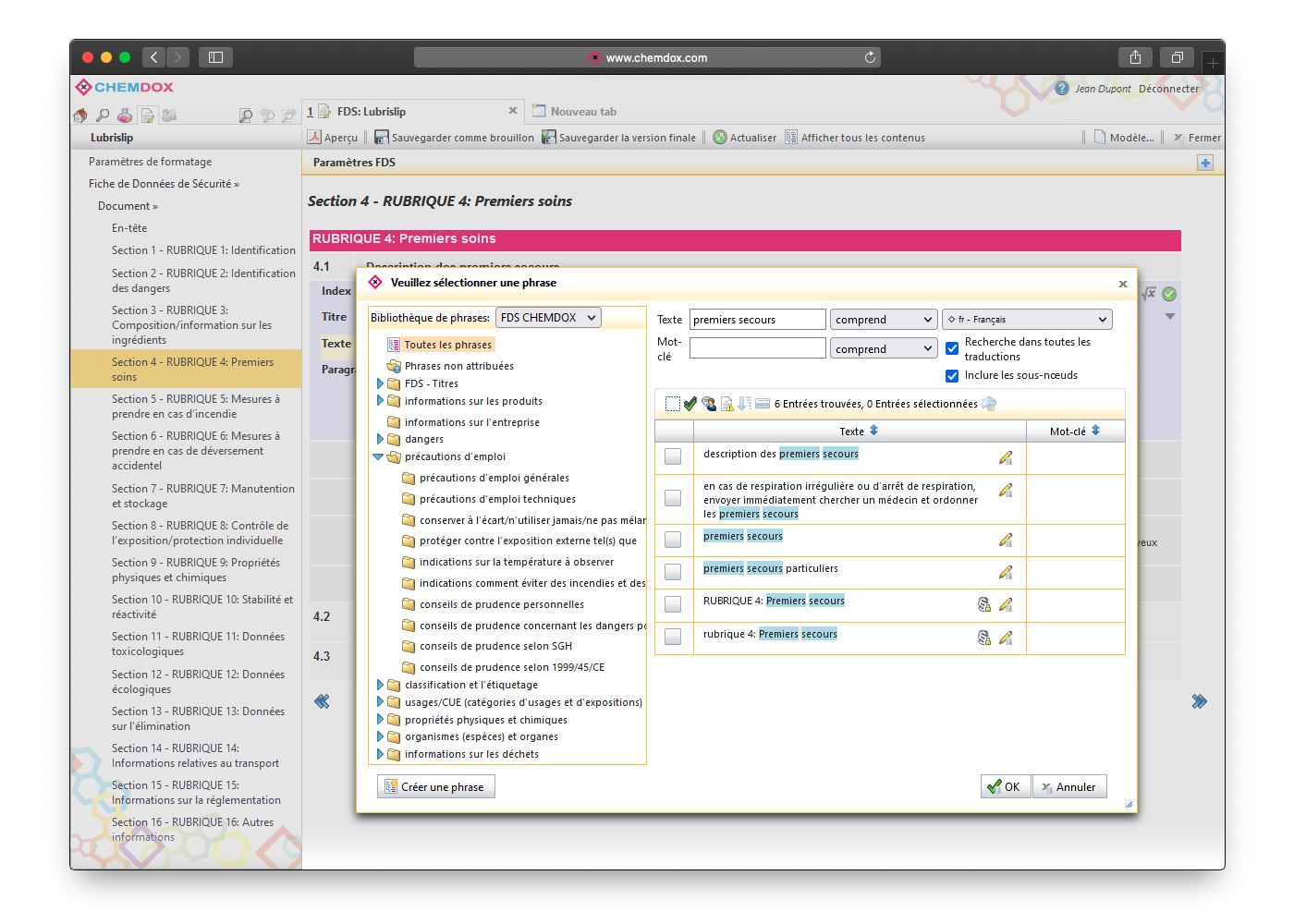
Task: Expand 'informations sur les produits' folder
Action: pyautogui.click(x=380, y=400)
